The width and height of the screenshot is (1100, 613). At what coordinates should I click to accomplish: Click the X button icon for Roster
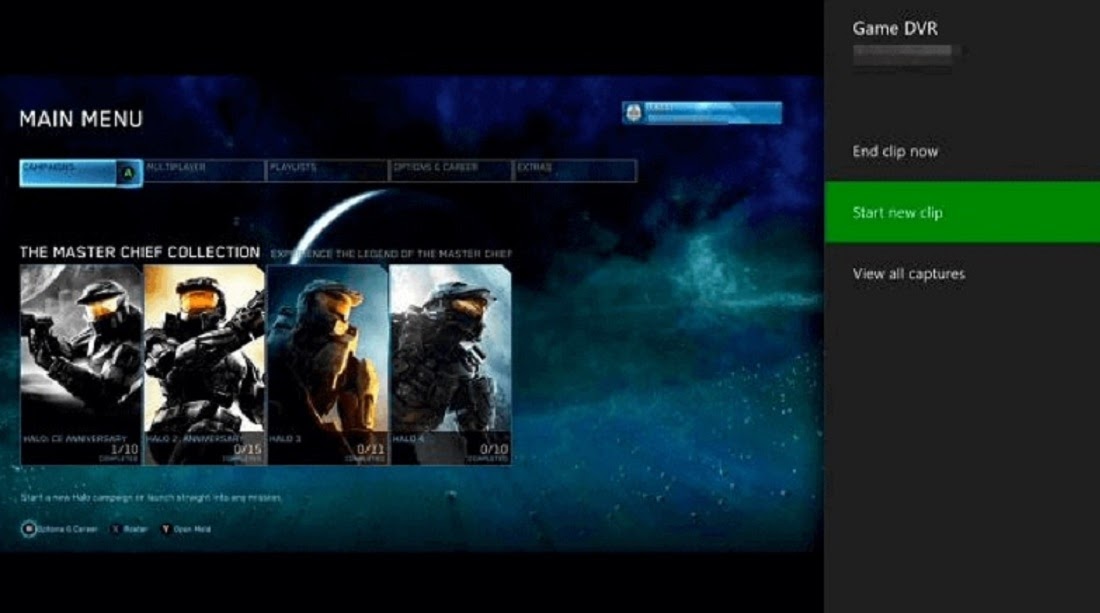point(116,529)
